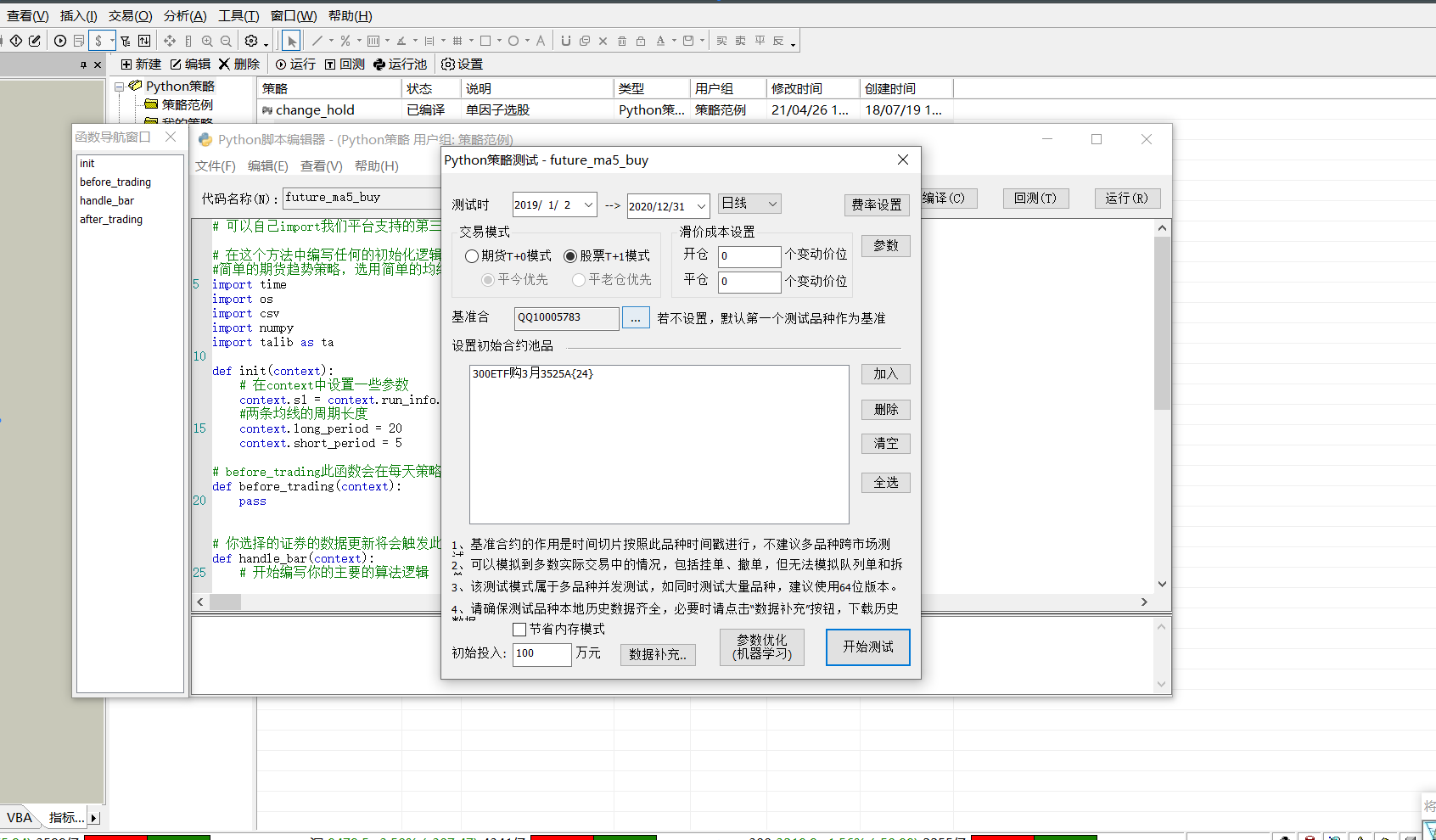Select the line drawing tool
Viewport: 1436px width, 840px height.
(x=317, y=41)
